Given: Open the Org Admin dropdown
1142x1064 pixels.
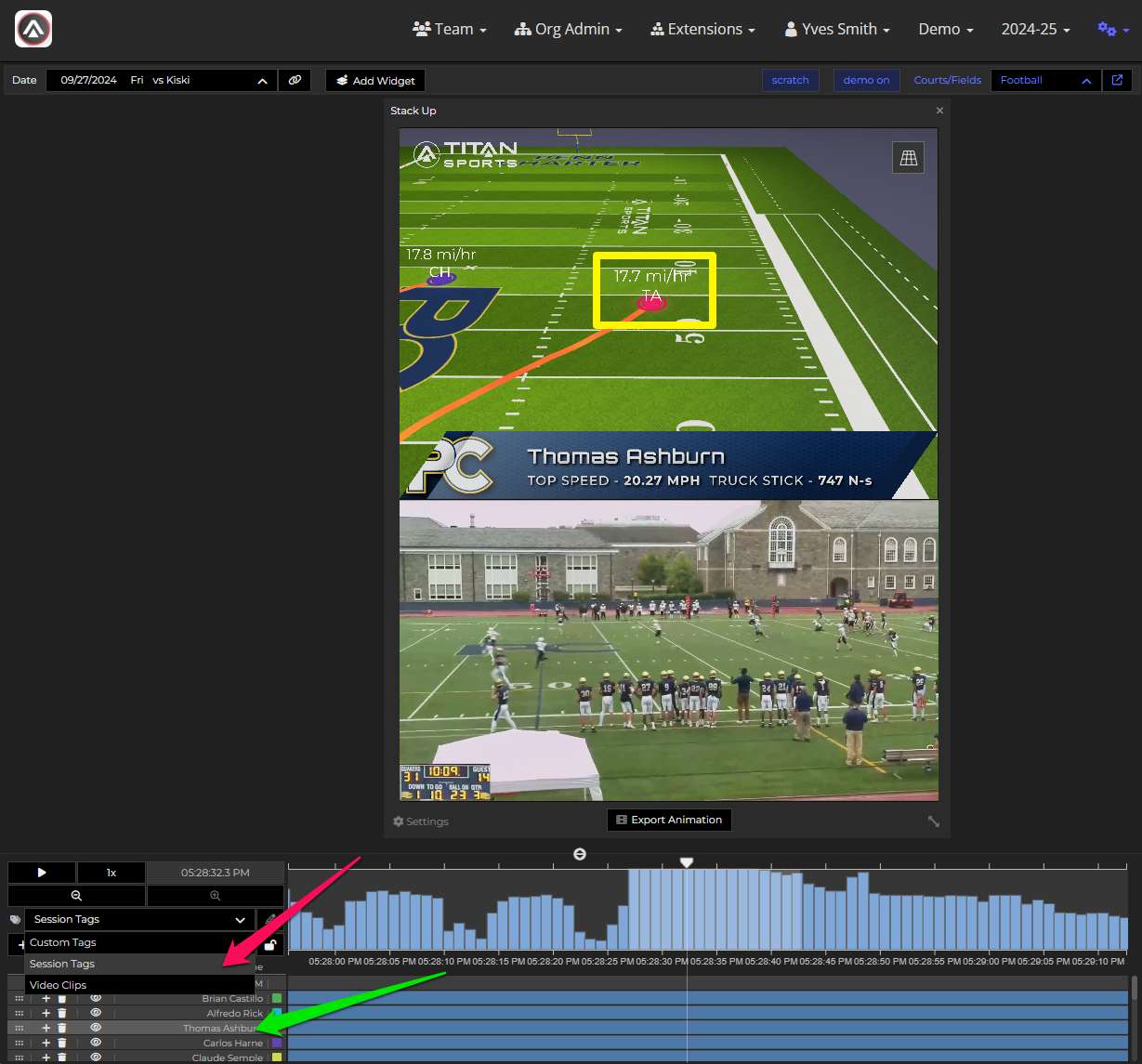Looking at the screenshot, I should (568, 30).
